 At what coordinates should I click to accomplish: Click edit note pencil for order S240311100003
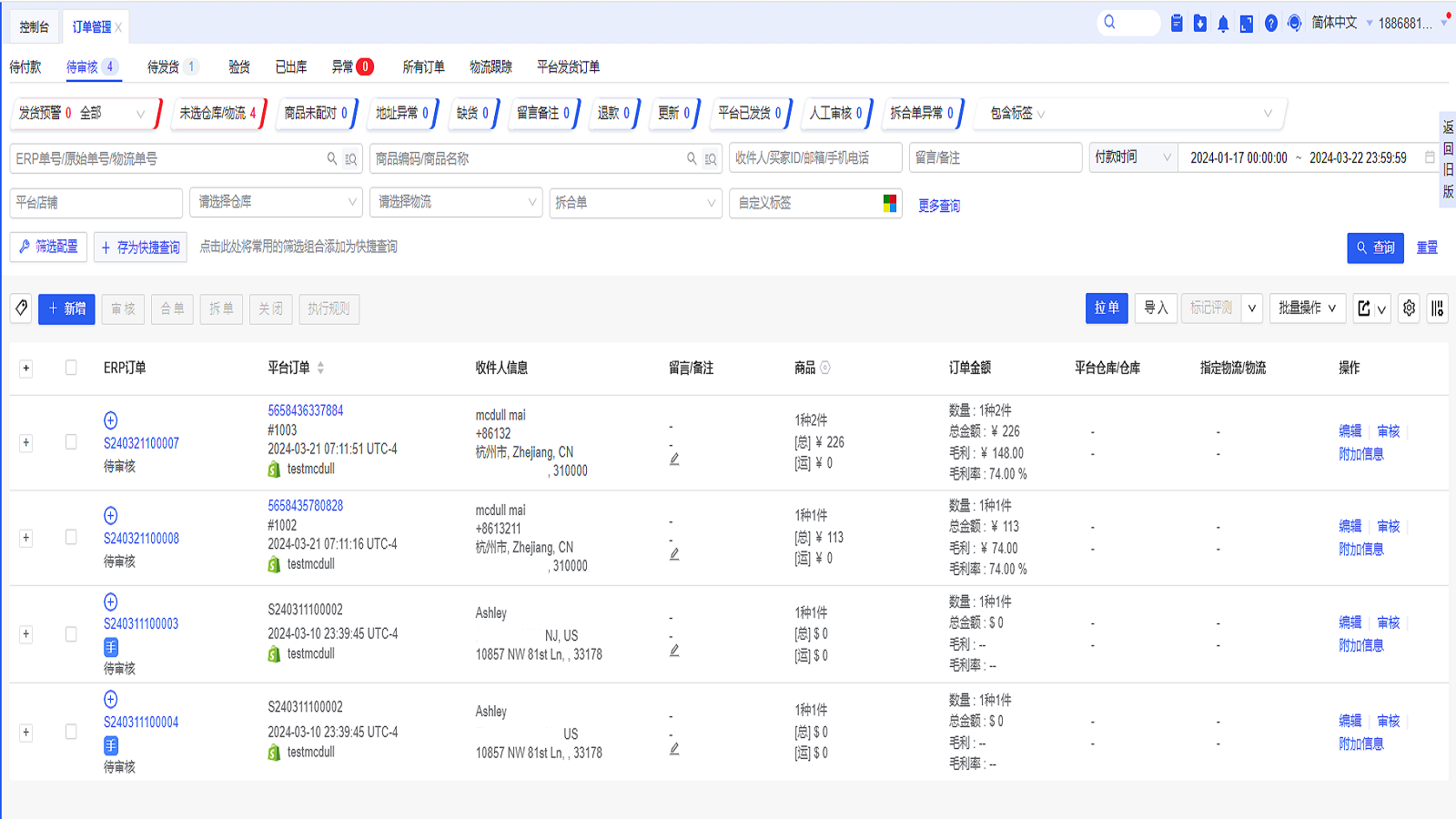point(674,650)
